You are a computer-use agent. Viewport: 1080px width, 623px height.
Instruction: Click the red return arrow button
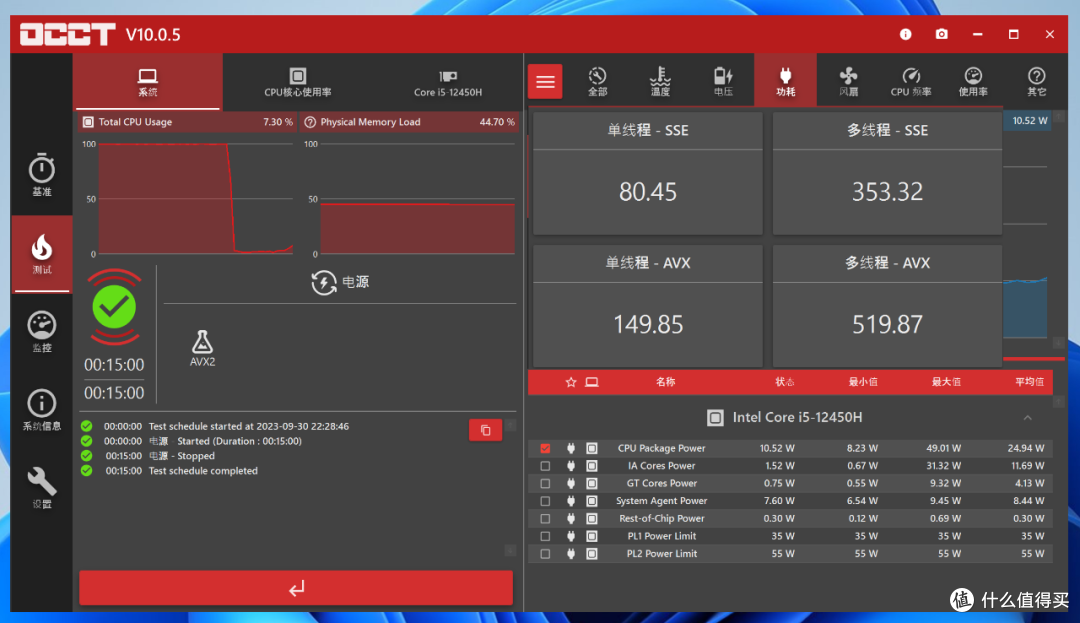pyautogui.click(x=296, y=588)
